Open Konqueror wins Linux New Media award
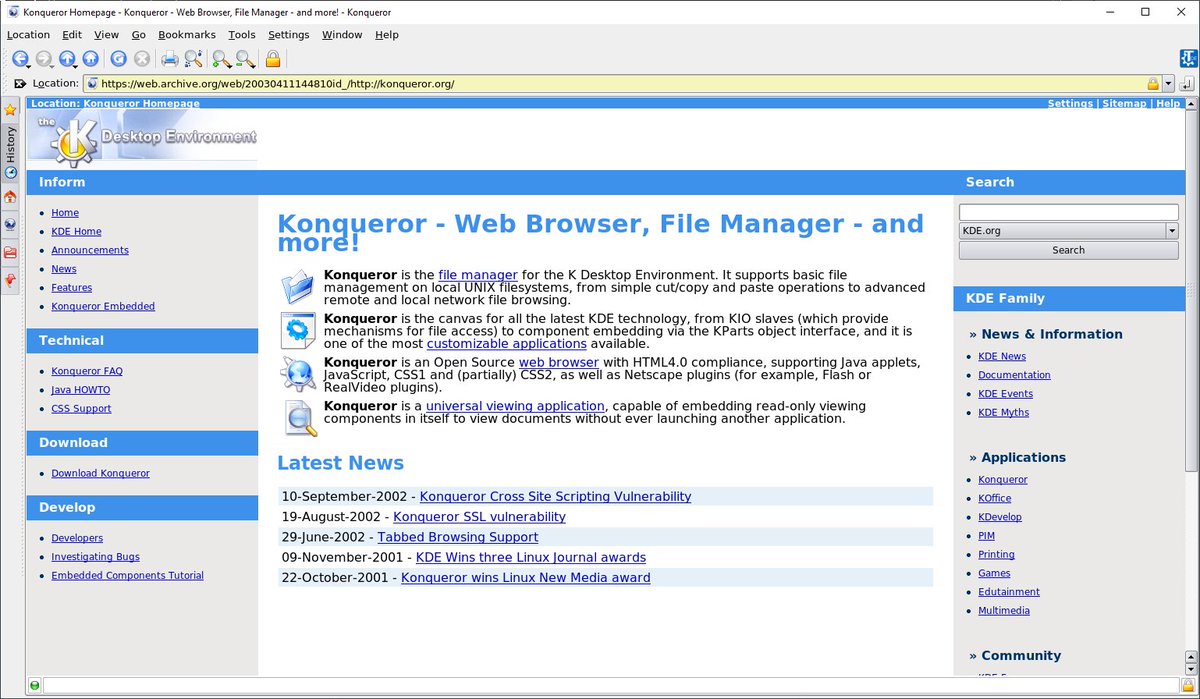Image resolution: width=1200 pixels, height=699 pixels. (525, 577)
